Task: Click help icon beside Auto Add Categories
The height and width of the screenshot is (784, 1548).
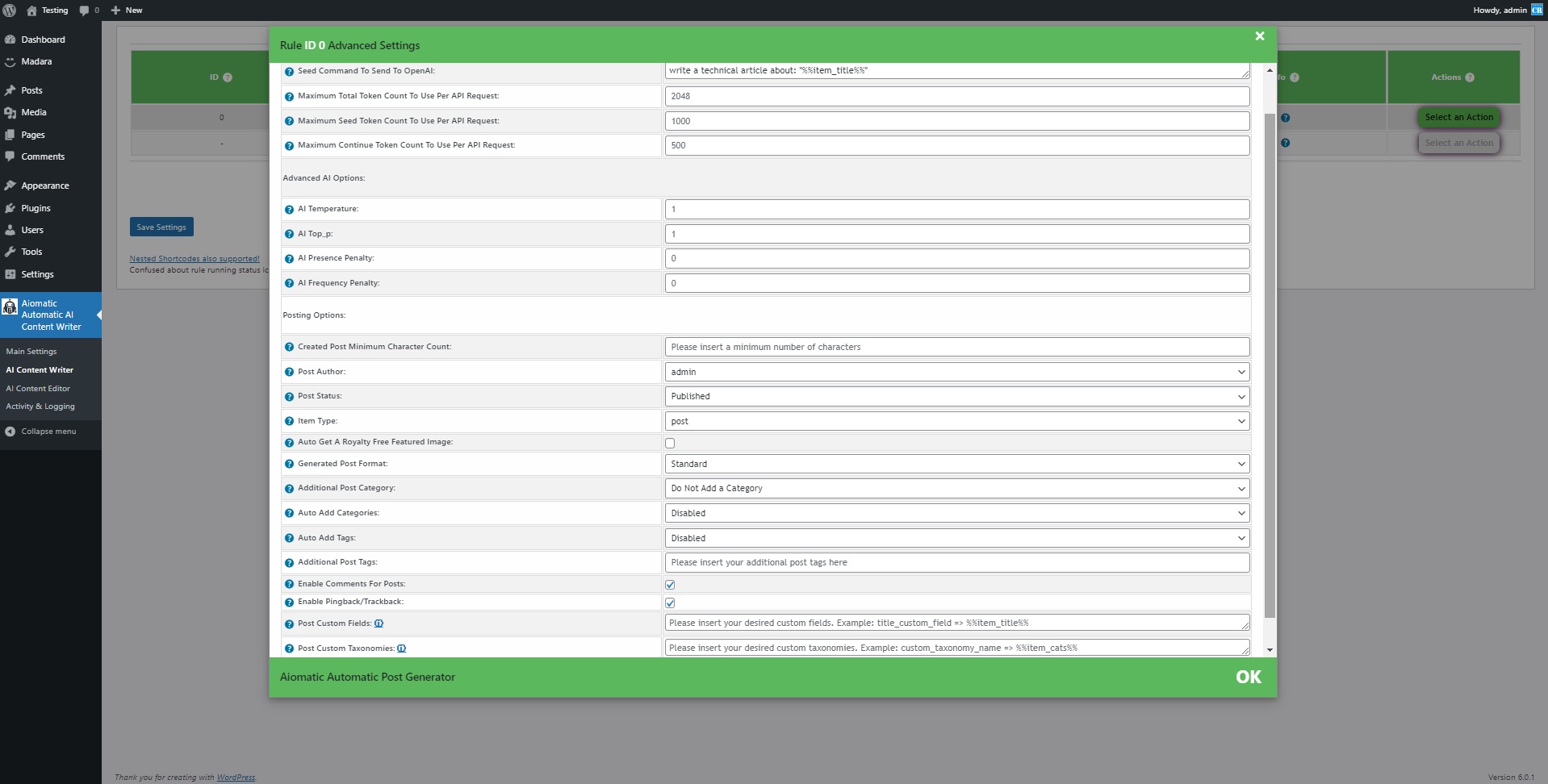Action: [289, 514]
